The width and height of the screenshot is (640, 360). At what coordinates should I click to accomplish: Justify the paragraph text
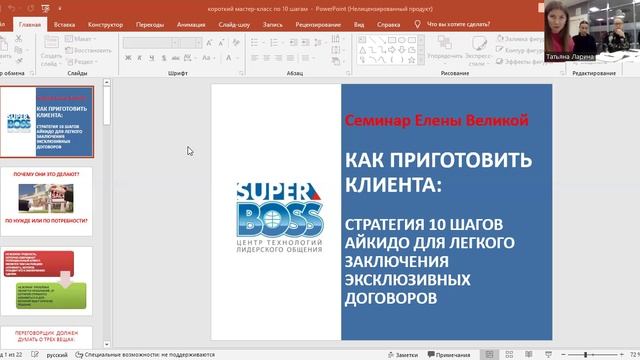(x=290, y=58)
